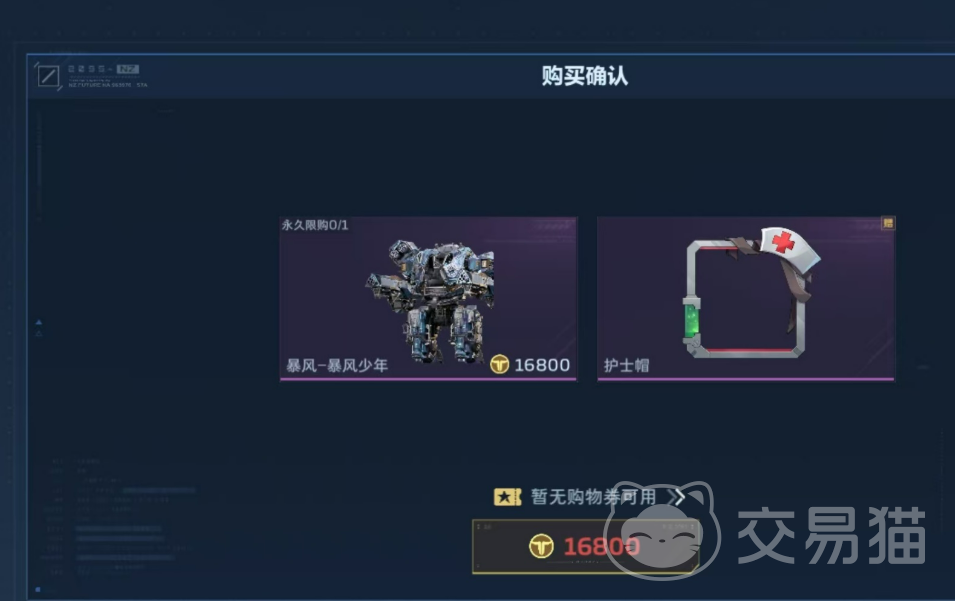Click the 购买确认 title header
Screen dimensions: 955x601
click(x=585, y=76)
